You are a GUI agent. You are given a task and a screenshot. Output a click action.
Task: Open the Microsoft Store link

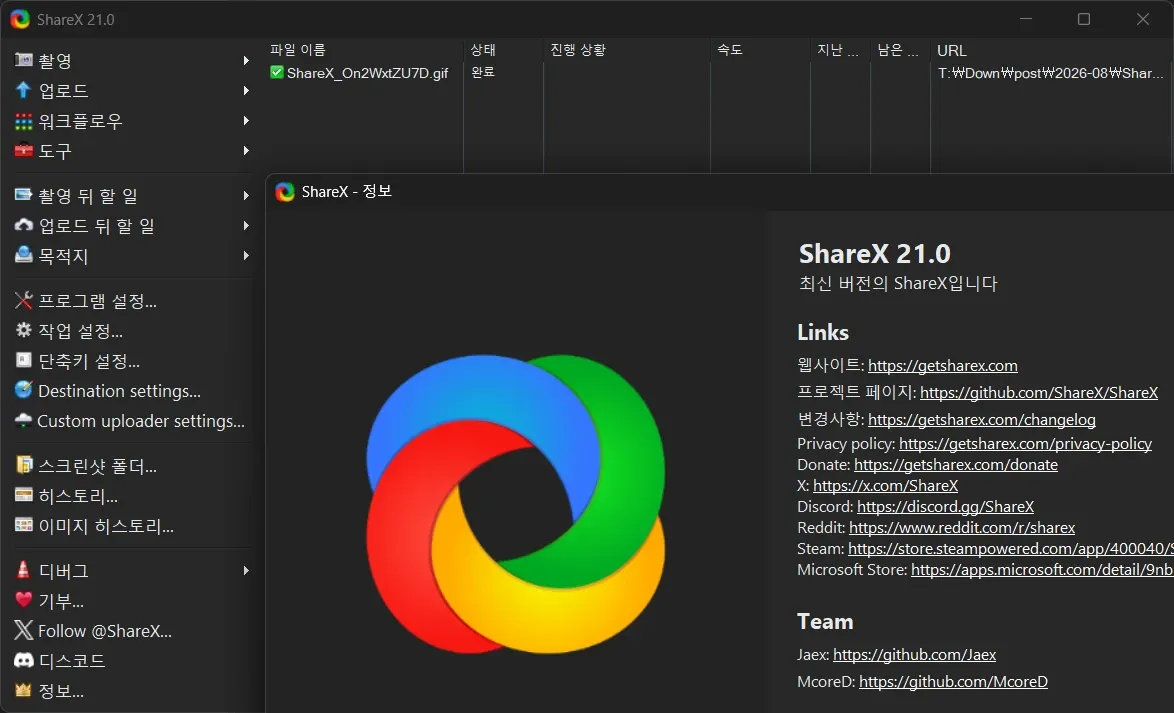pyautogui.click(x=1042, y=569)
